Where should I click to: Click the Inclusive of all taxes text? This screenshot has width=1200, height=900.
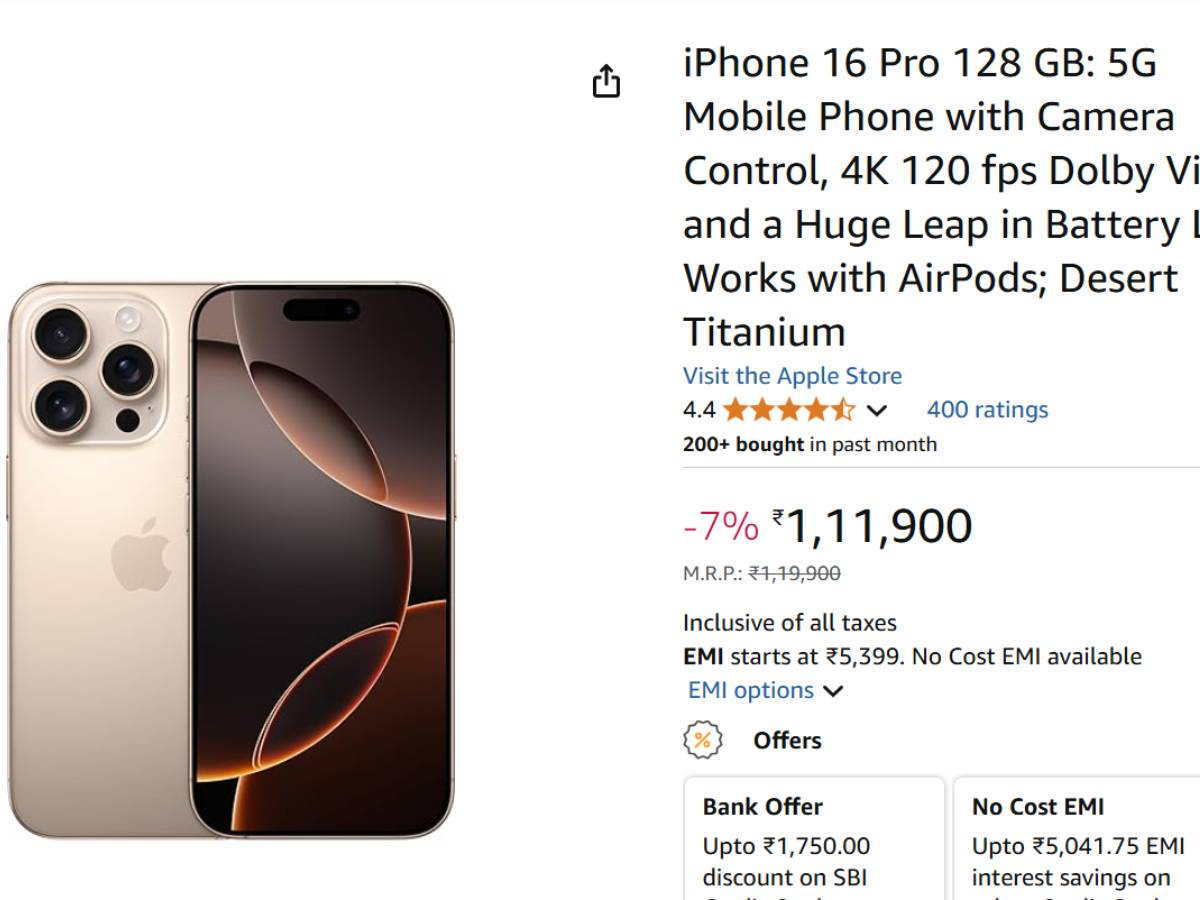click(789, 623)
